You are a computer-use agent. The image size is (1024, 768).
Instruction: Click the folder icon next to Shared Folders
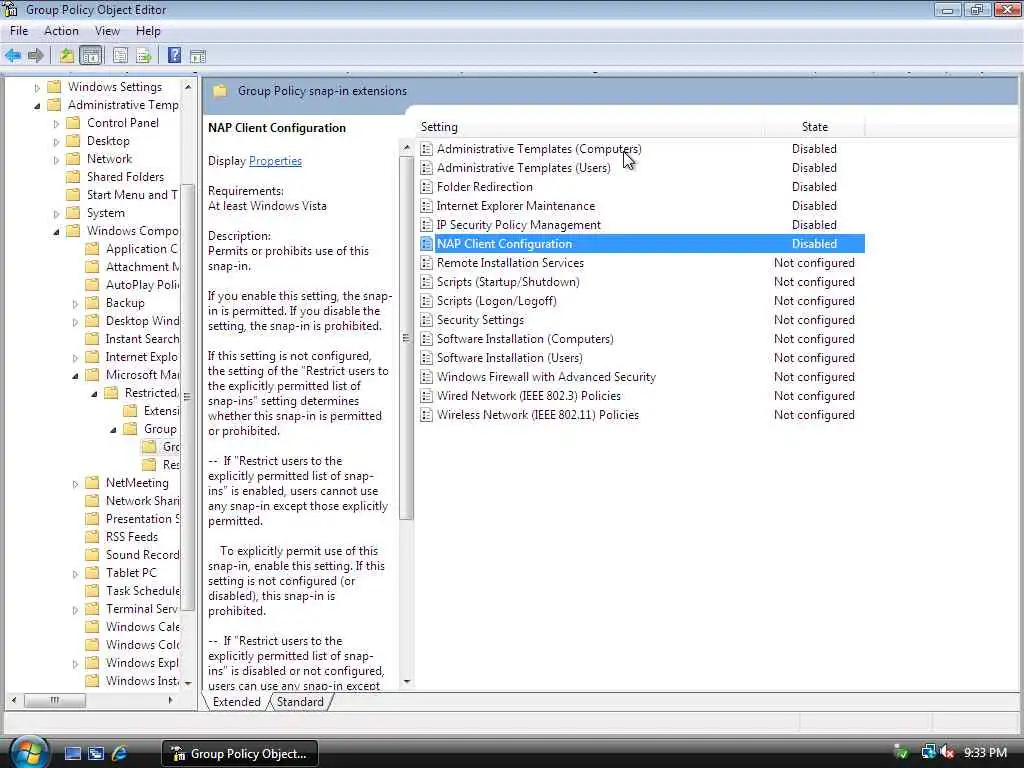[73, 177]
